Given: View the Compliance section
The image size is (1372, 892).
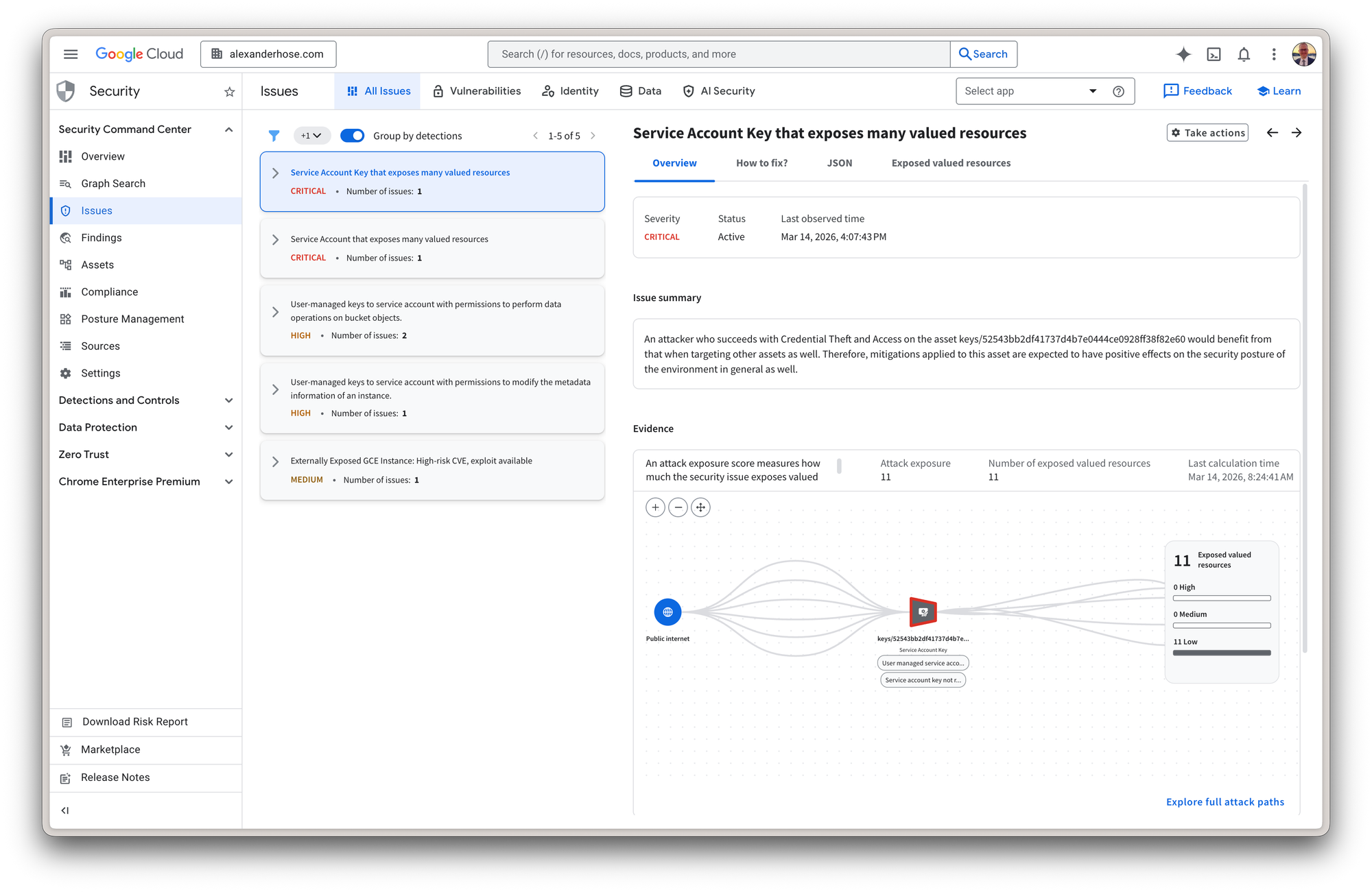Looking at the screenshot, I should [109, 291].
